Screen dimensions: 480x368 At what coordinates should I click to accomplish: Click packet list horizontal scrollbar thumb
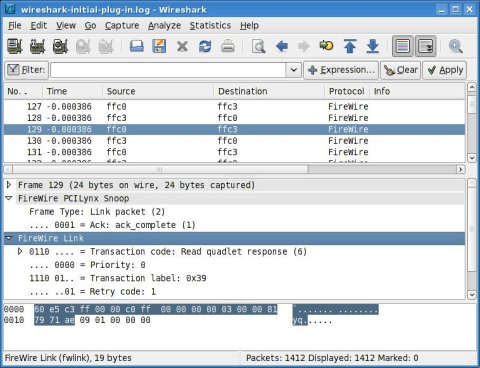[161, 169]
